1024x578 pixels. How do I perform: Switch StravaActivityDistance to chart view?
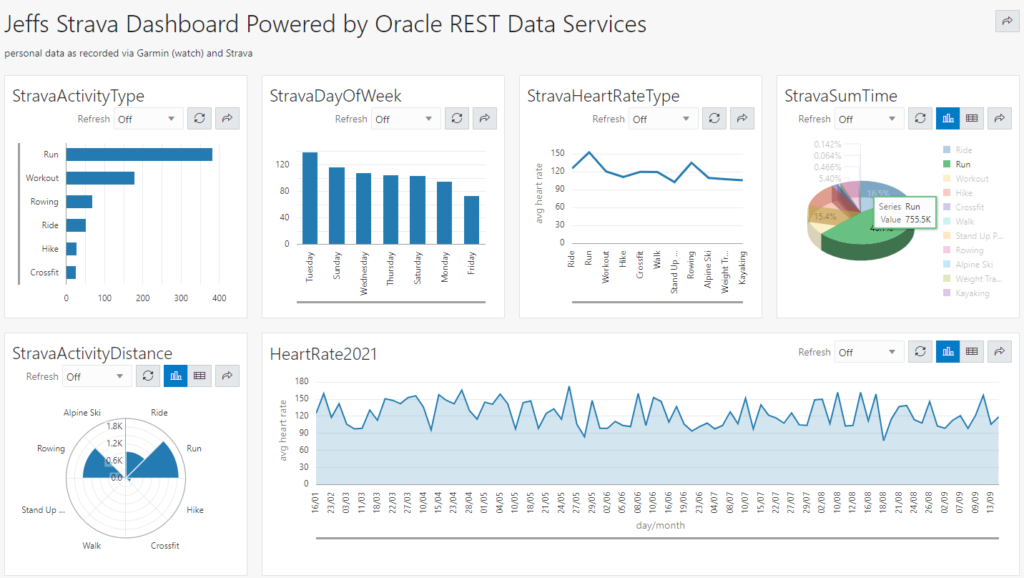176,376
